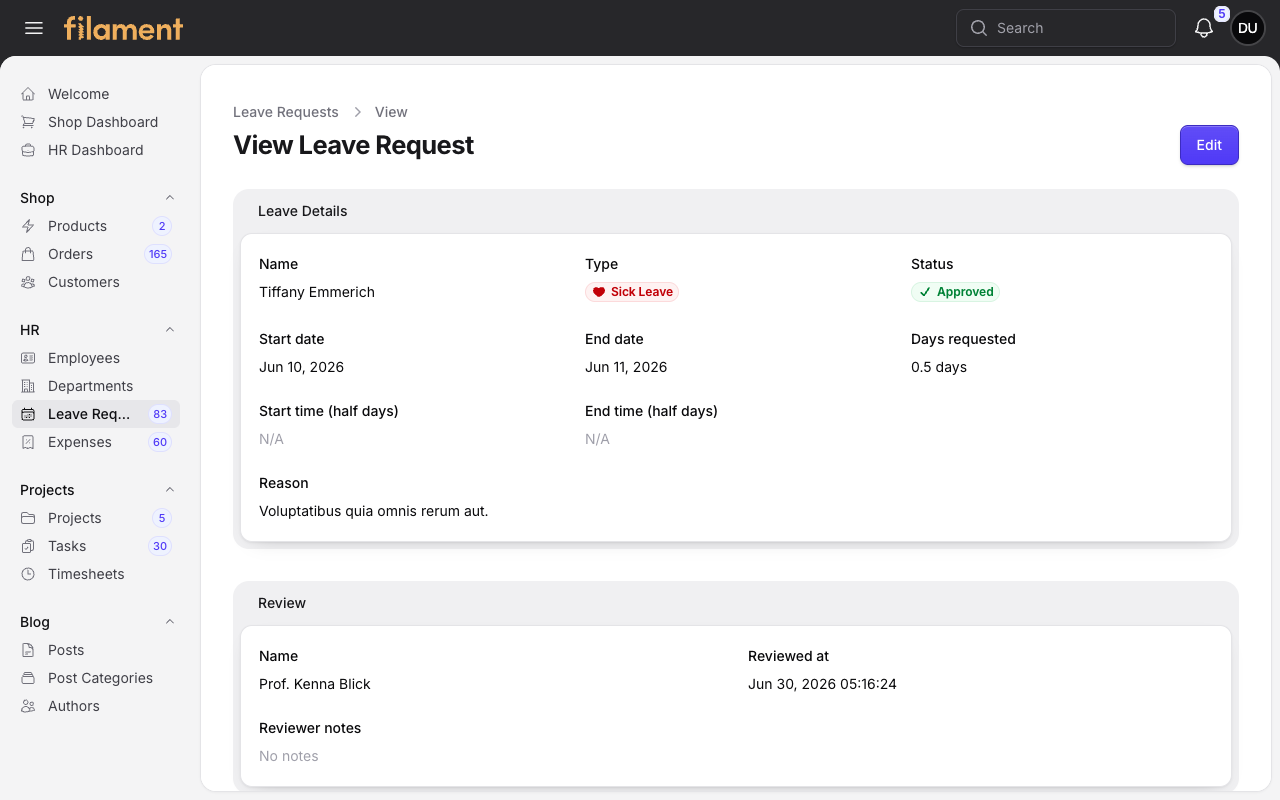Click the name Tiffany Emmerich
The height and width of the screenshot is (800, 1280).
point(317,292)
